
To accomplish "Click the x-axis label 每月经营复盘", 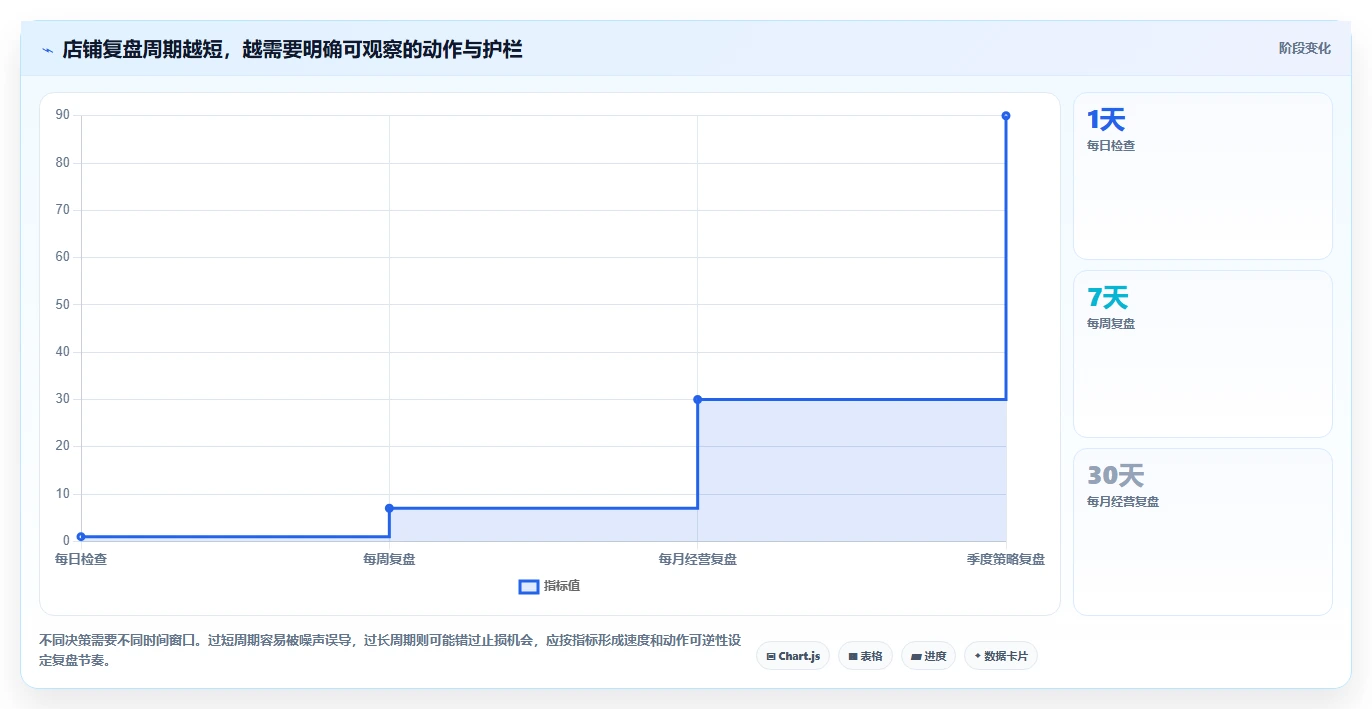I will click(697, 559).
